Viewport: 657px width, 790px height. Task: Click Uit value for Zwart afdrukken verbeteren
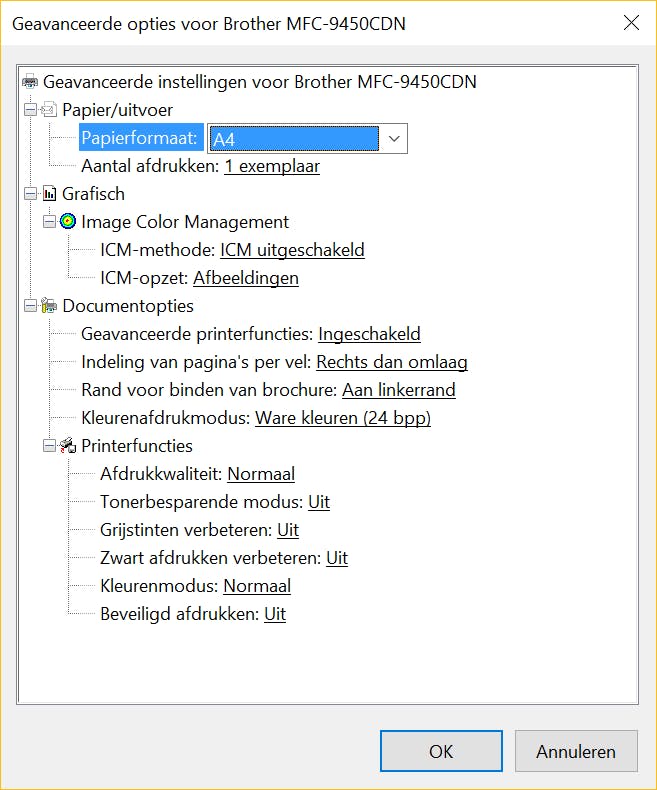(337, 558)
